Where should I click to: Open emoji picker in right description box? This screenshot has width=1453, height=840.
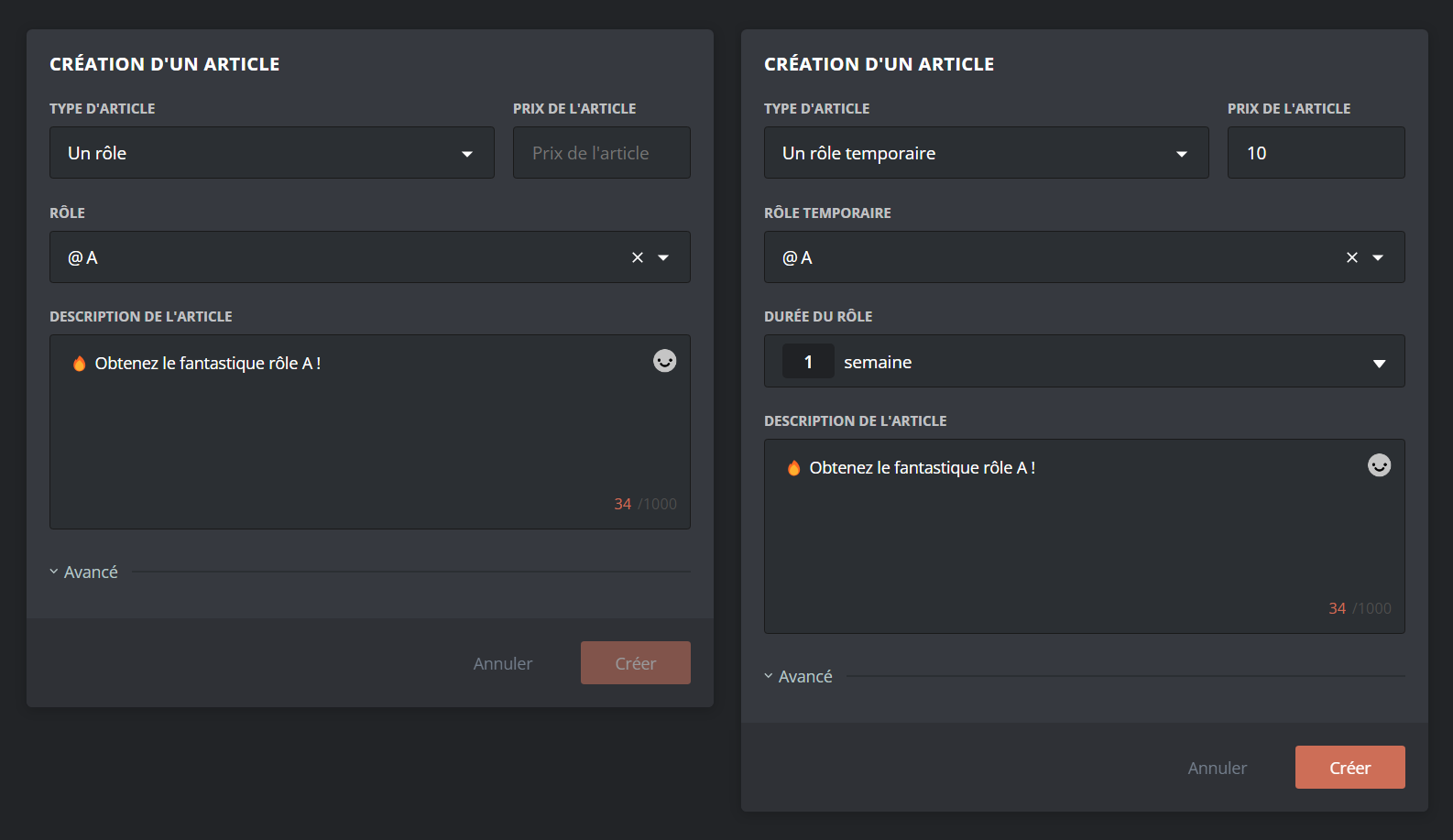point(1379,465)
